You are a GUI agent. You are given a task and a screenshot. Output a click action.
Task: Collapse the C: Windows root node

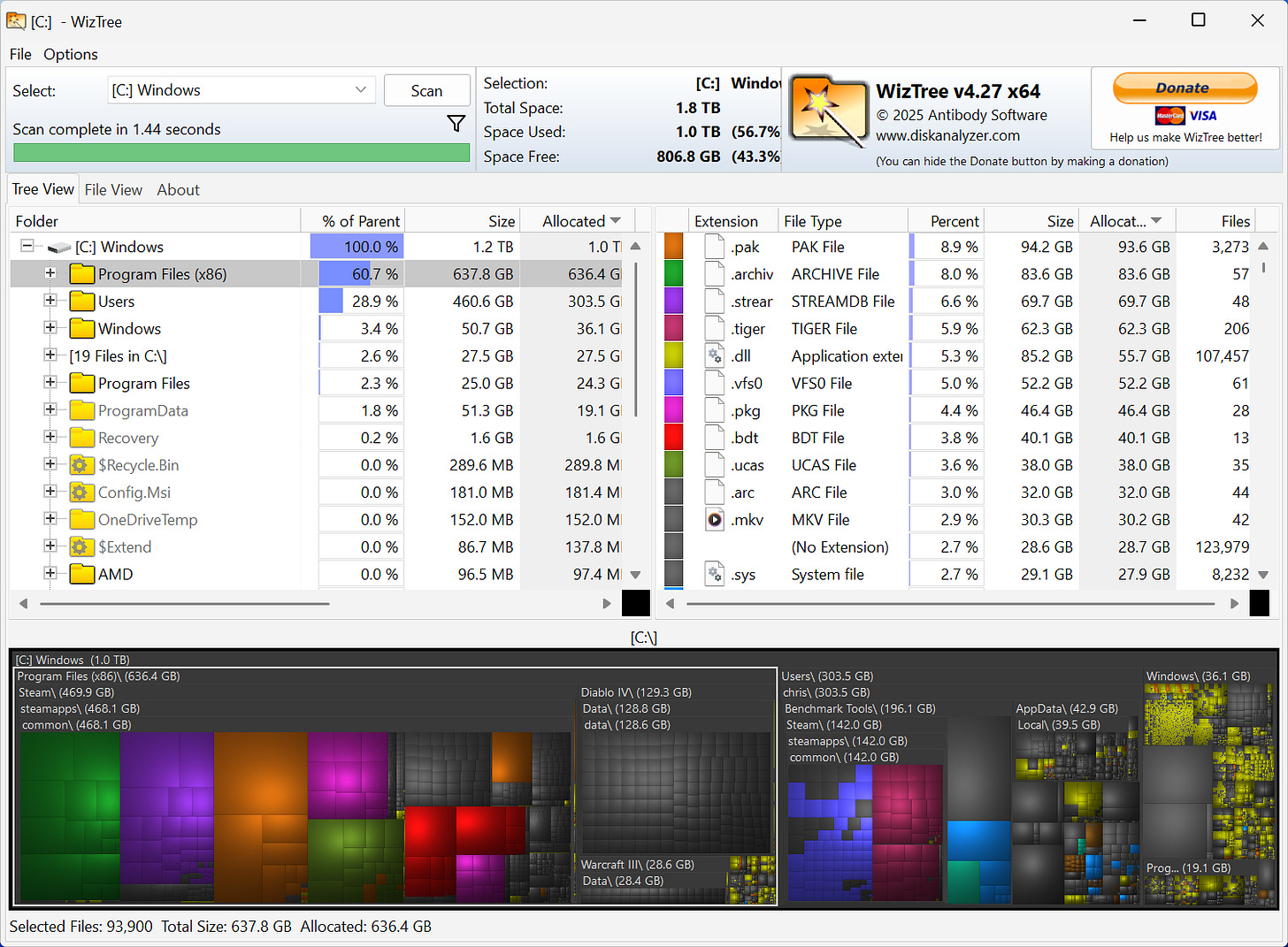tap(27, 246)
